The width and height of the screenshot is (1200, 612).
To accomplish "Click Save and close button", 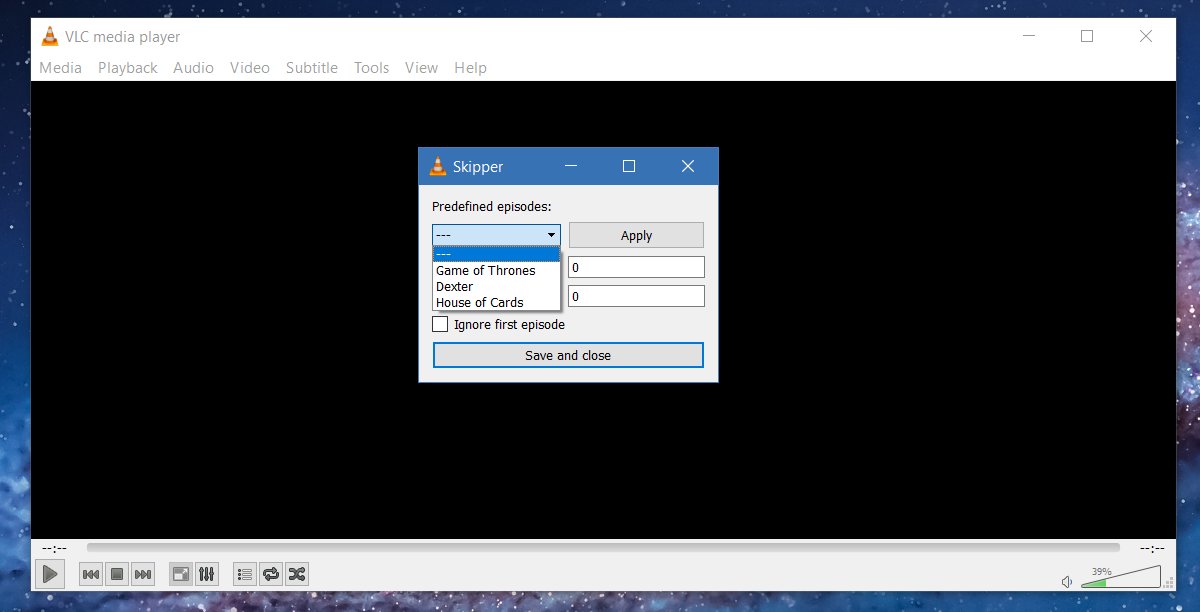I will 568,355.
